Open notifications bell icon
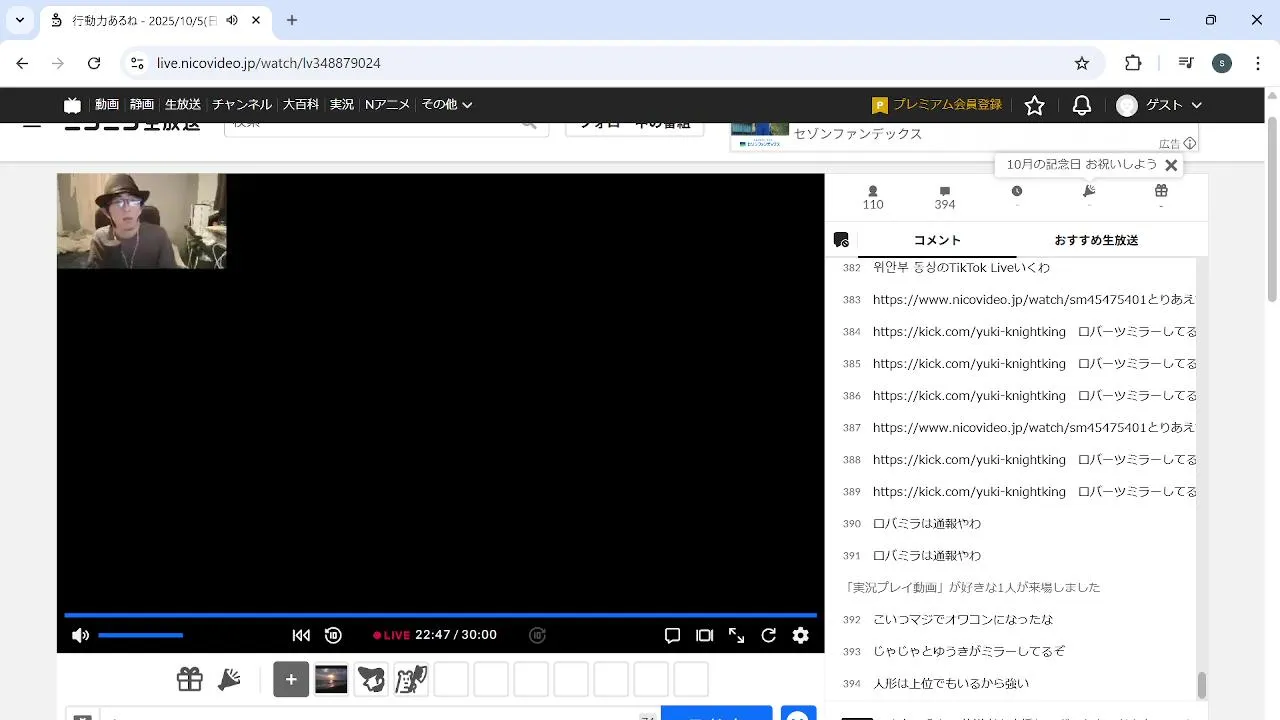Image resolution: width=1280 pixels, height=720 pixels. coord(1082,105)
